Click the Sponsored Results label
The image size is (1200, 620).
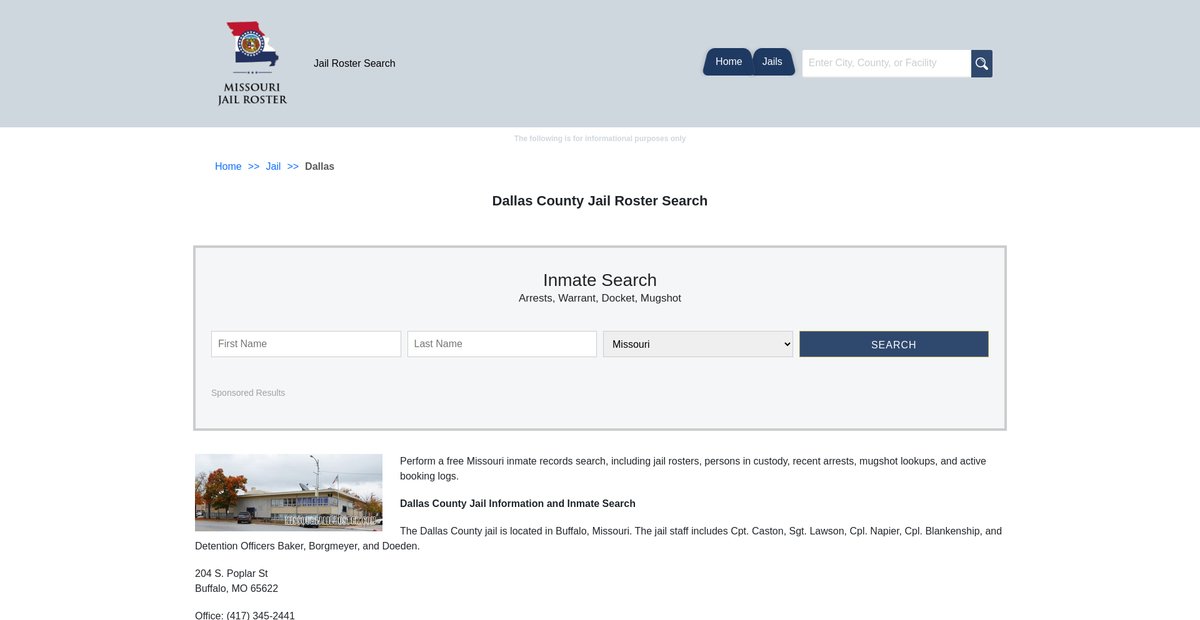(x=248, y=393)
